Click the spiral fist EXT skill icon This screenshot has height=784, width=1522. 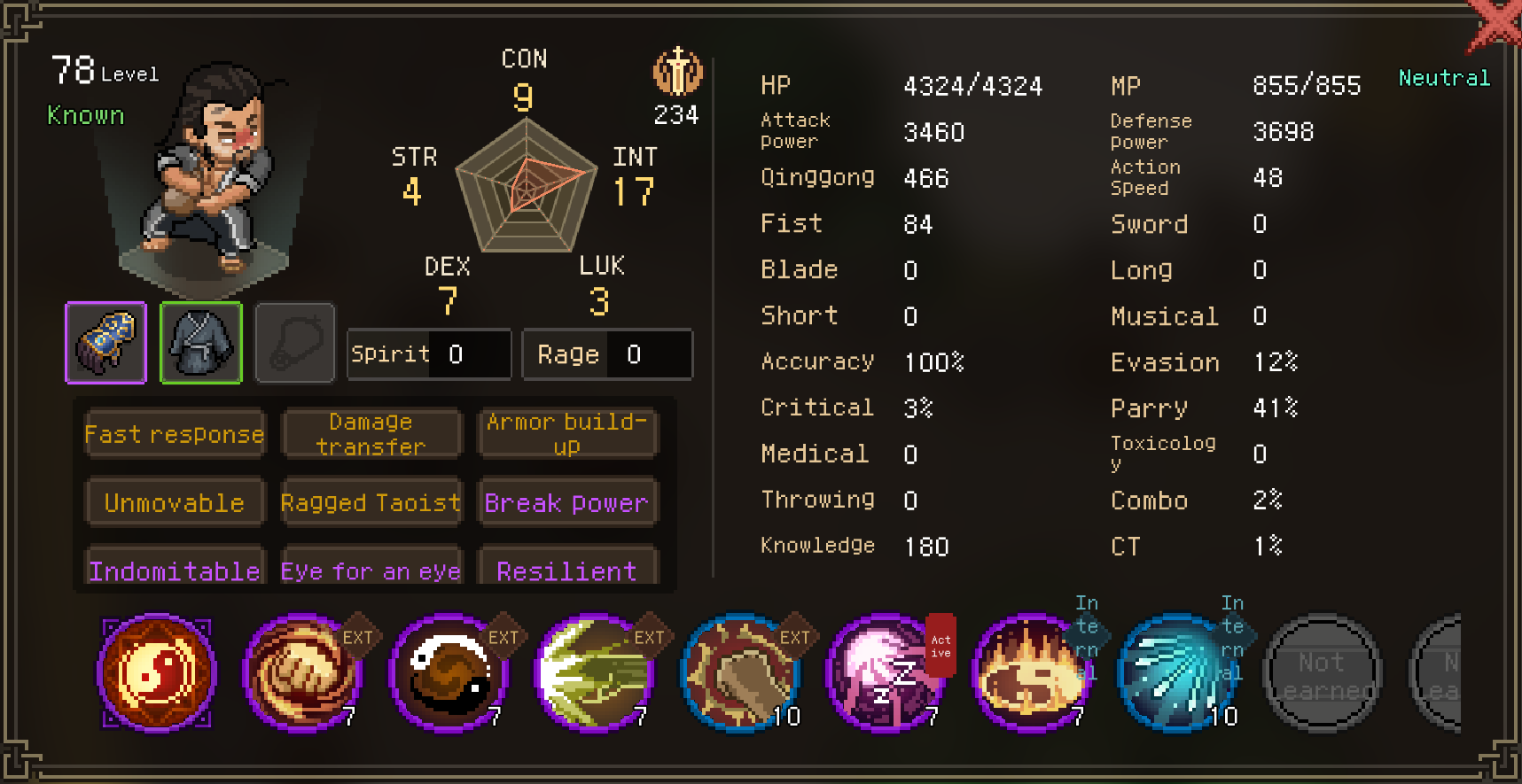(x=302, y=672)
